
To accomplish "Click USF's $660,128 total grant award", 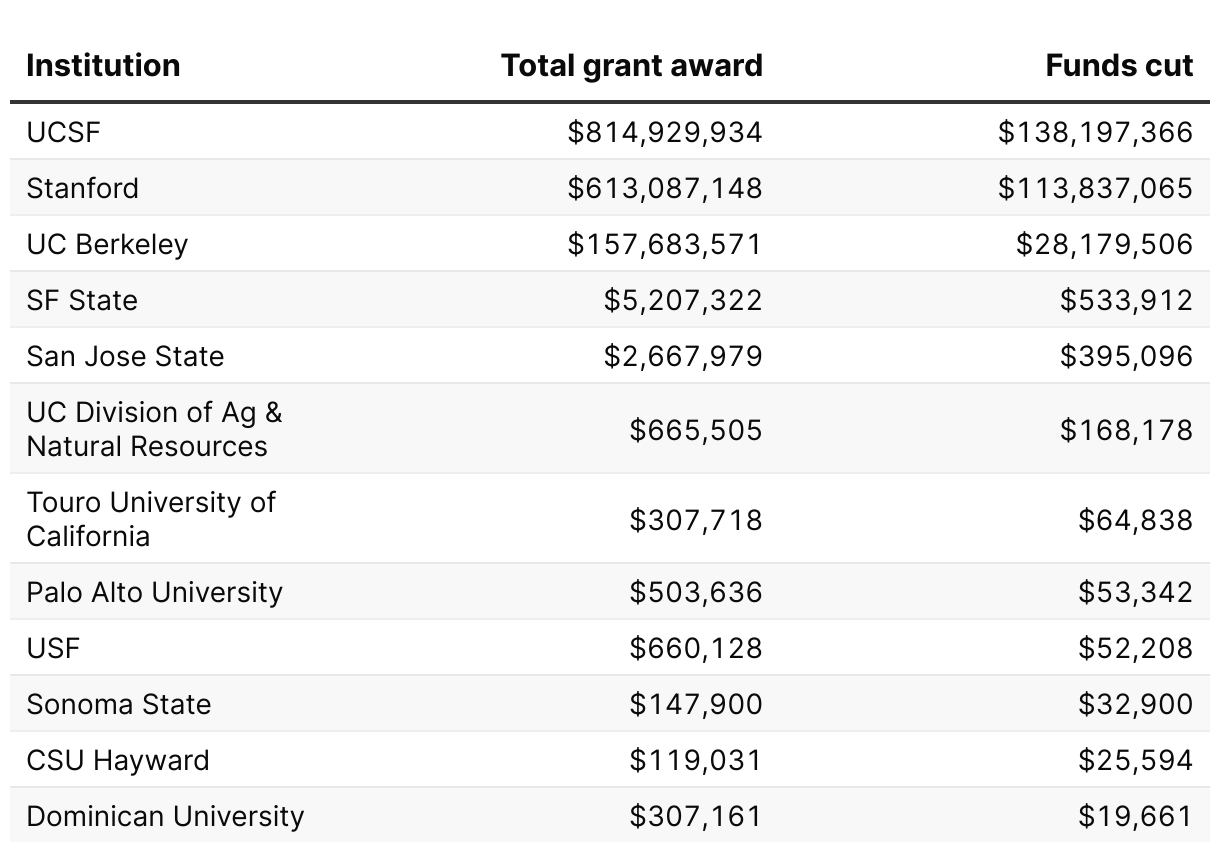I will [x=695, y=648].
